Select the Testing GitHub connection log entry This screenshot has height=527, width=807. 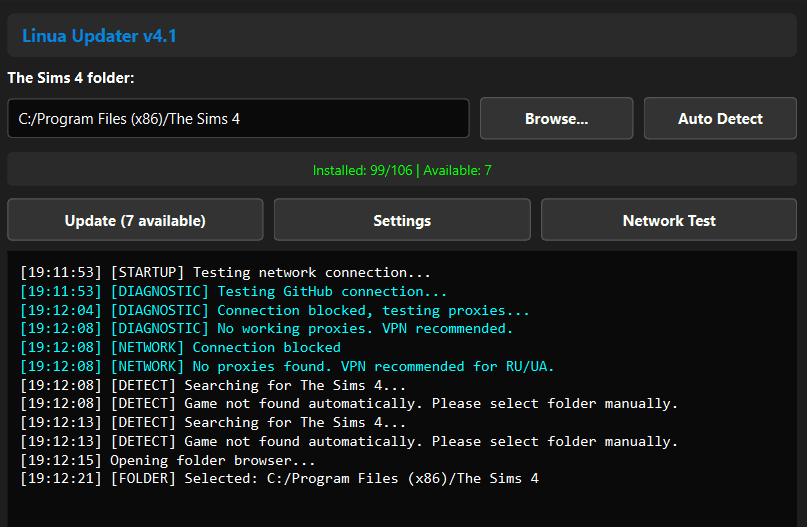(234, 291)
